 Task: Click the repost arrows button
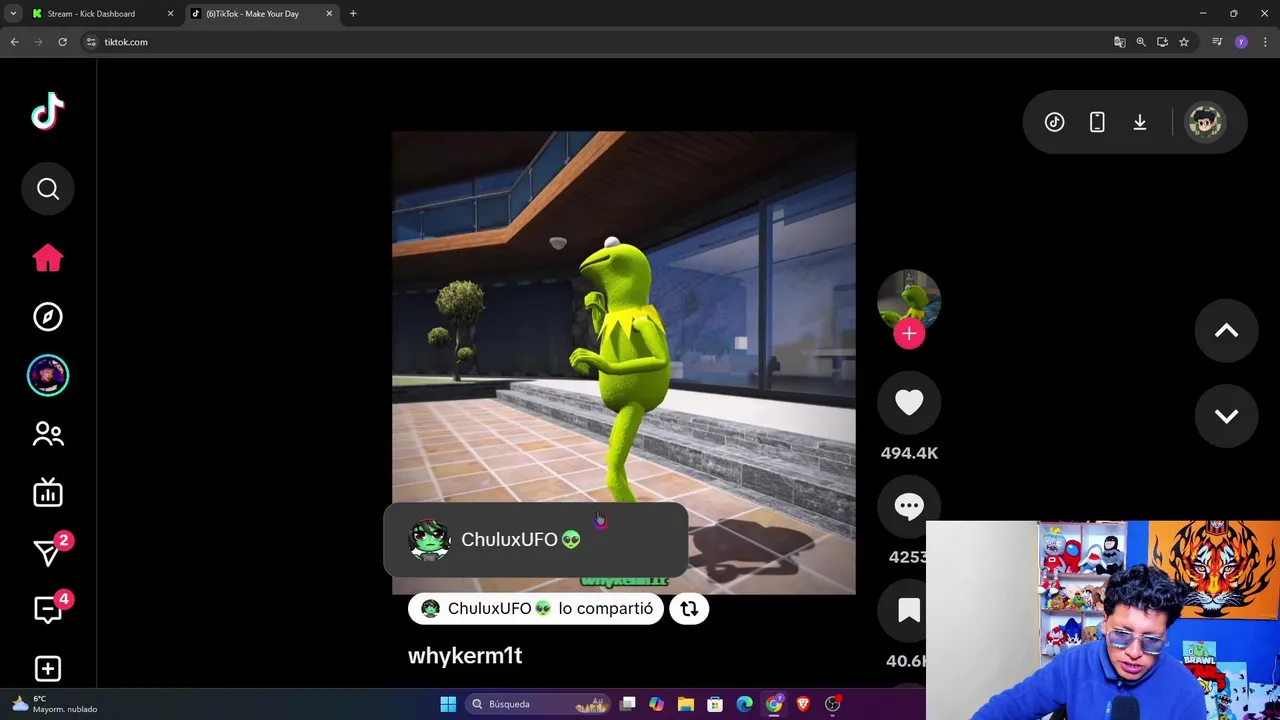tap(689, 609)
